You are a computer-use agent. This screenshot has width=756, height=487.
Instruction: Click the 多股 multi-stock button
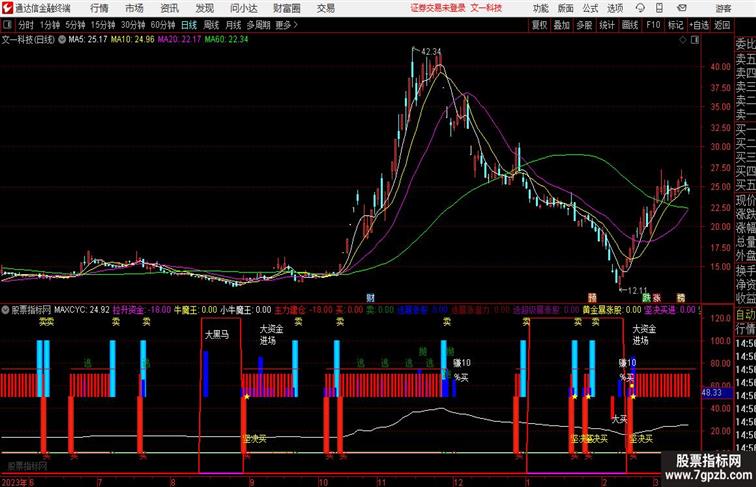click(x=584, y=25)
